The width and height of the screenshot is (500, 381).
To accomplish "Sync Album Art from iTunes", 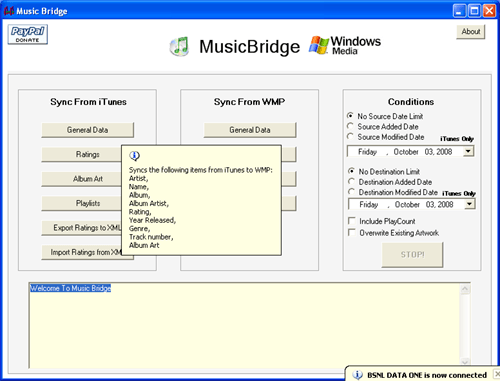I will 82,179.
